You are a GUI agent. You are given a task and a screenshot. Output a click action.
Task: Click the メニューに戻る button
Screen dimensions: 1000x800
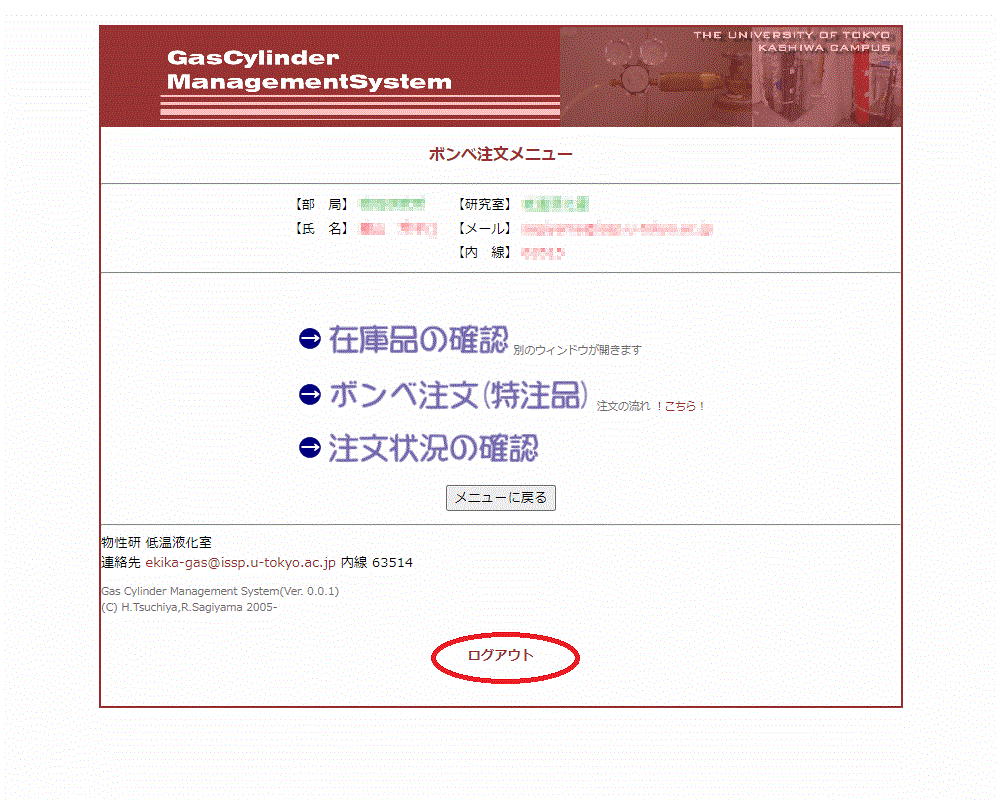coord(501,498)
